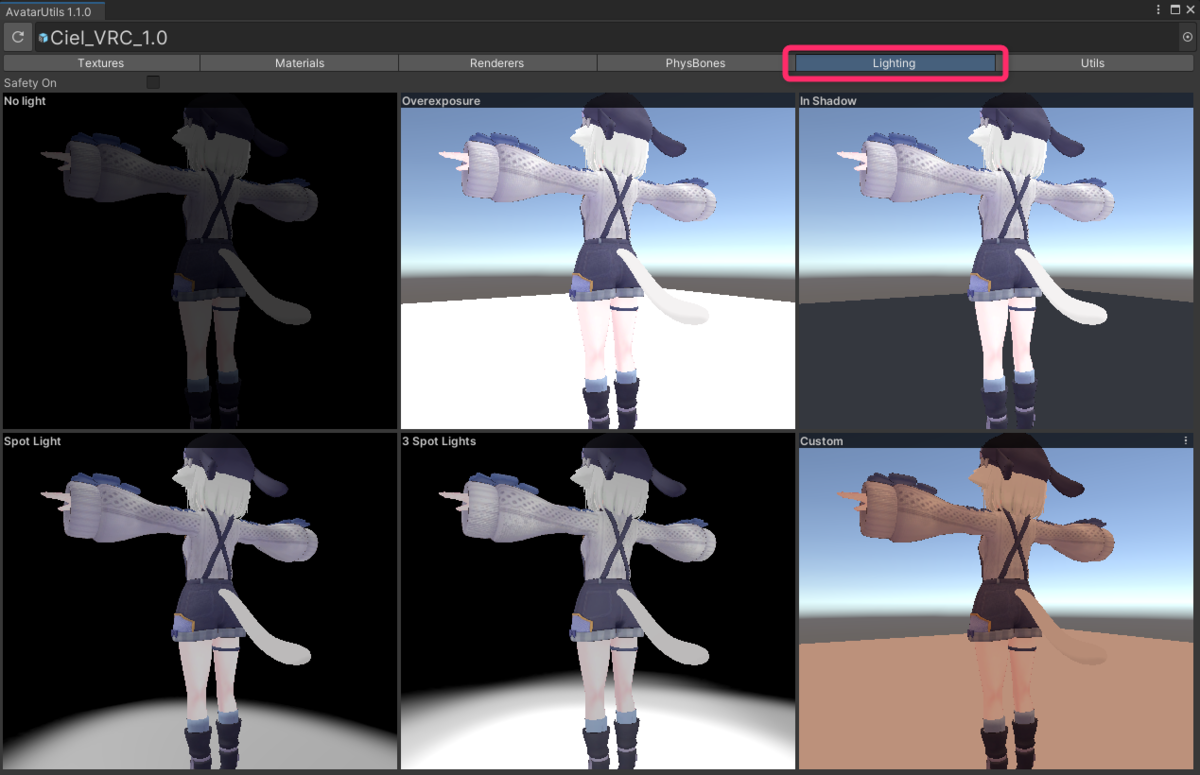The height and width of the screenshot is (775, 1200).
Task: Open the Renderers tab
Action: (x=496, y=63)
